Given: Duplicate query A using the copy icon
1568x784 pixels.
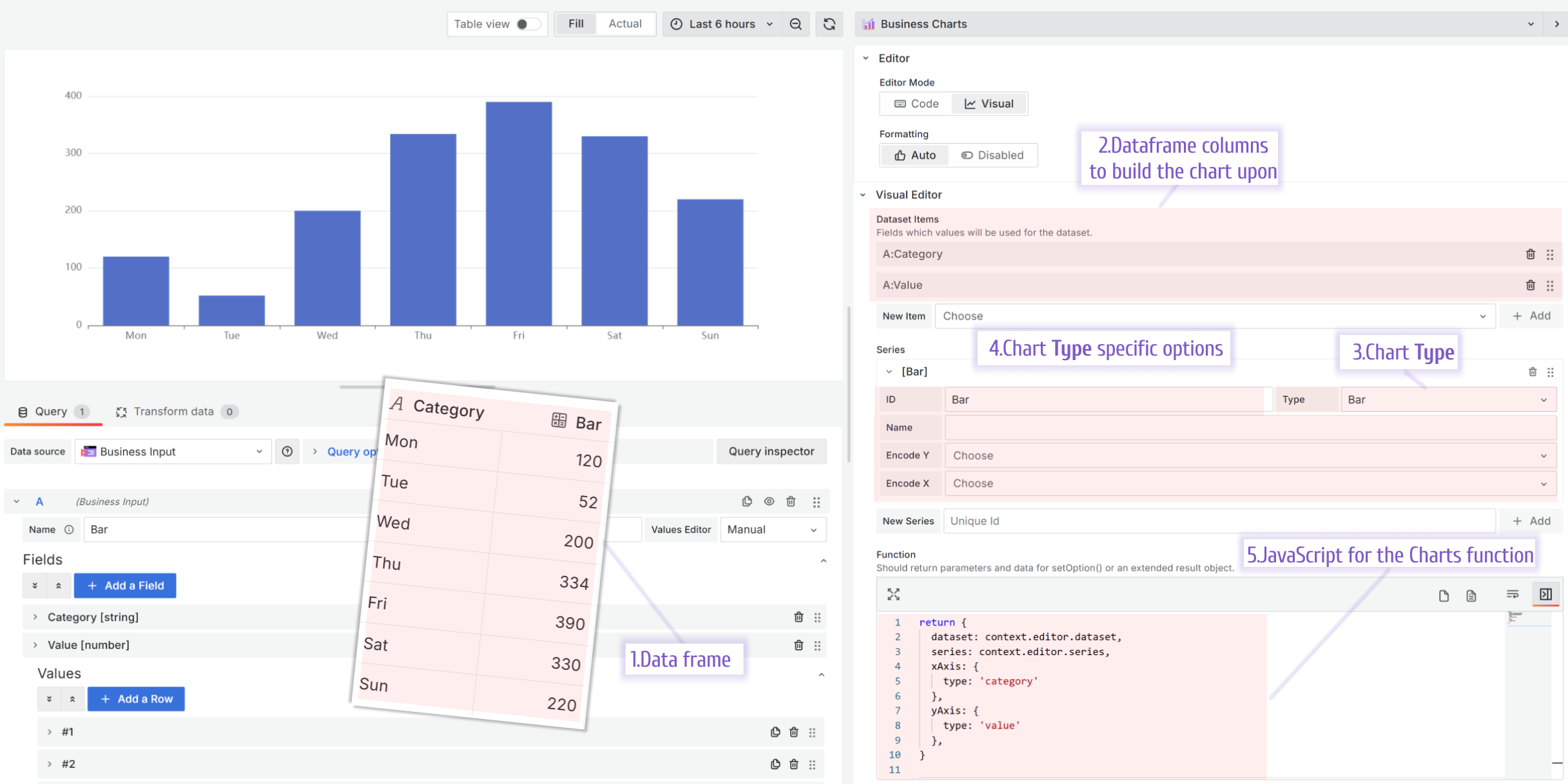Looking at the screenshot, I should click(747, 501).
